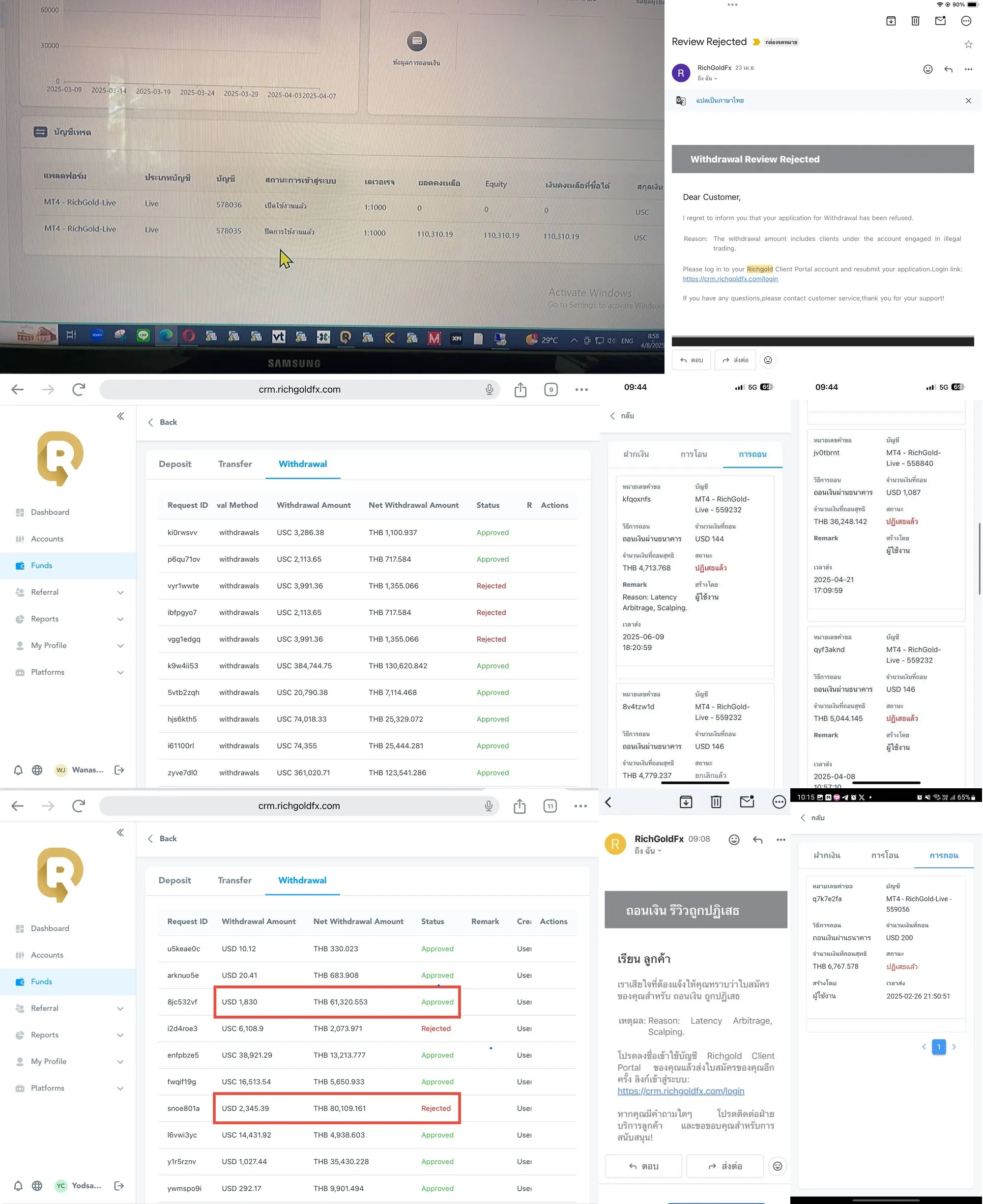Change language via globe in Wanas CRM sidebar
The image size is (983, 1204).
pyautogui.click(x=37, y=770)
